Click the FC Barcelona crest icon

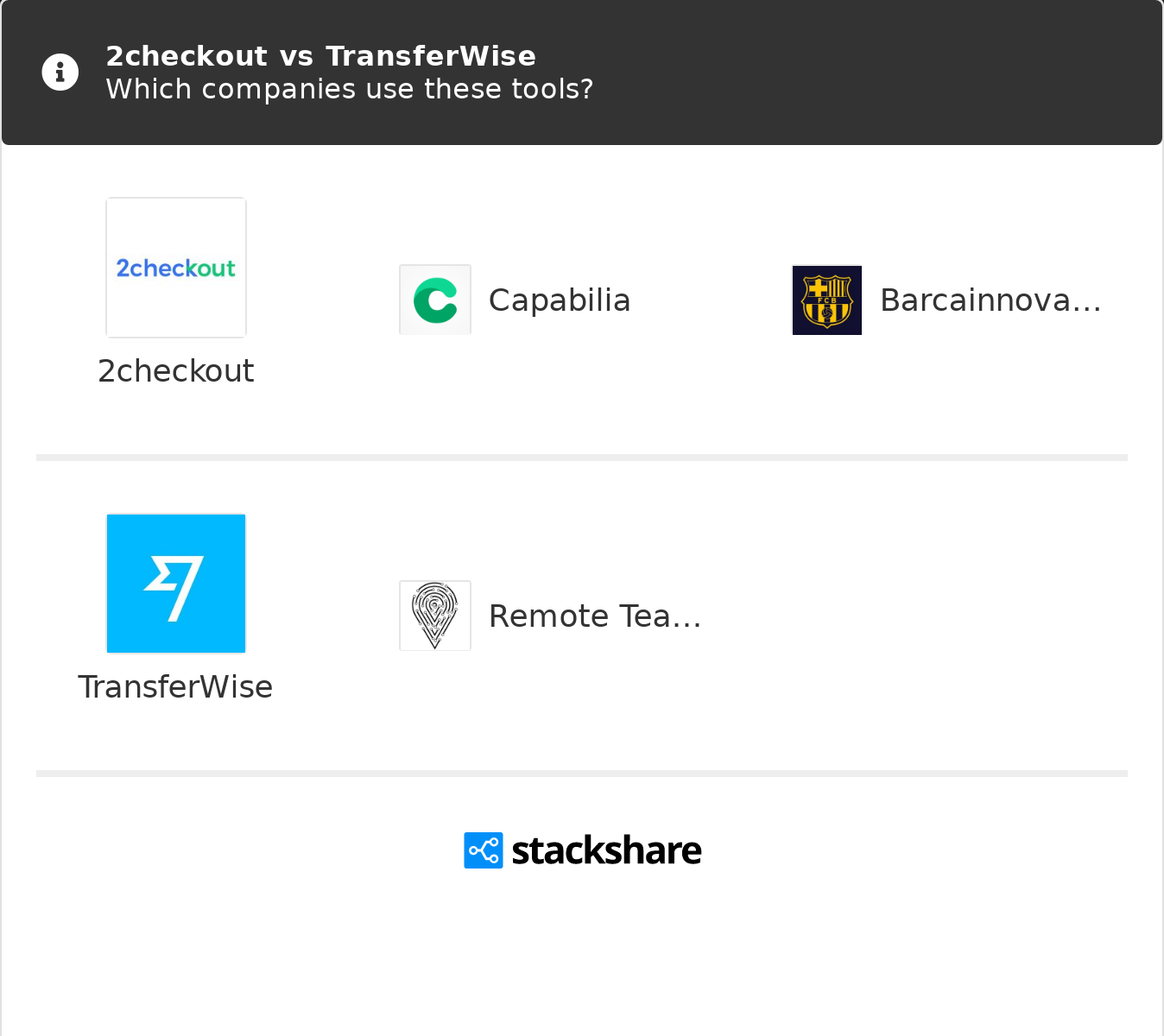tap(827, 300)
